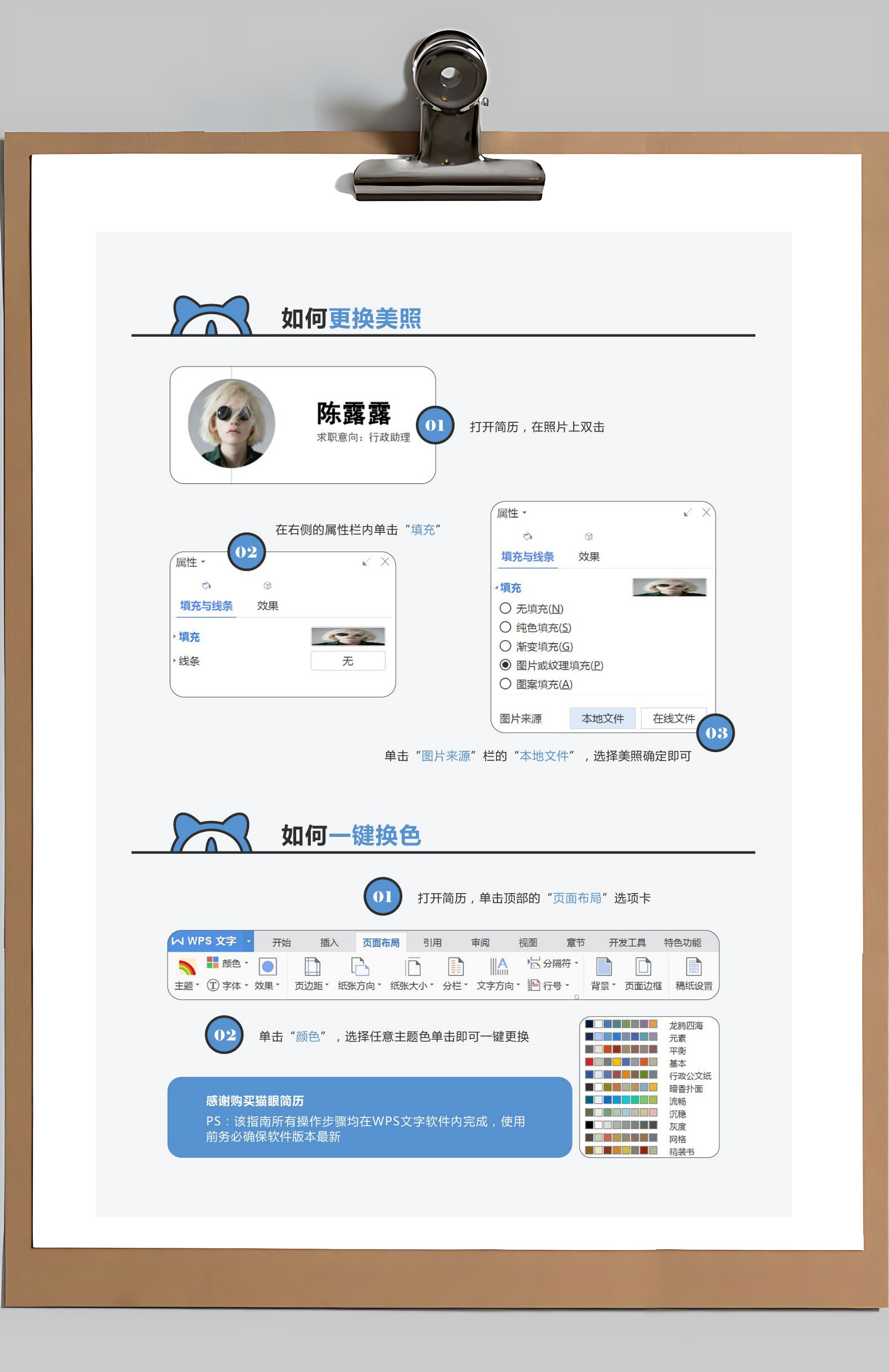The width and height of the screenshot is (889, 1372).
Task: Select the 纯色填充(S) radio option
Action: click(505, 627)
